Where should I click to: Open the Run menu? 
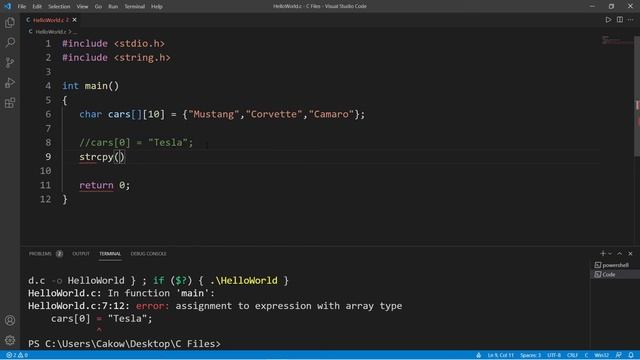pyautogui.click(x=113, y=6)
